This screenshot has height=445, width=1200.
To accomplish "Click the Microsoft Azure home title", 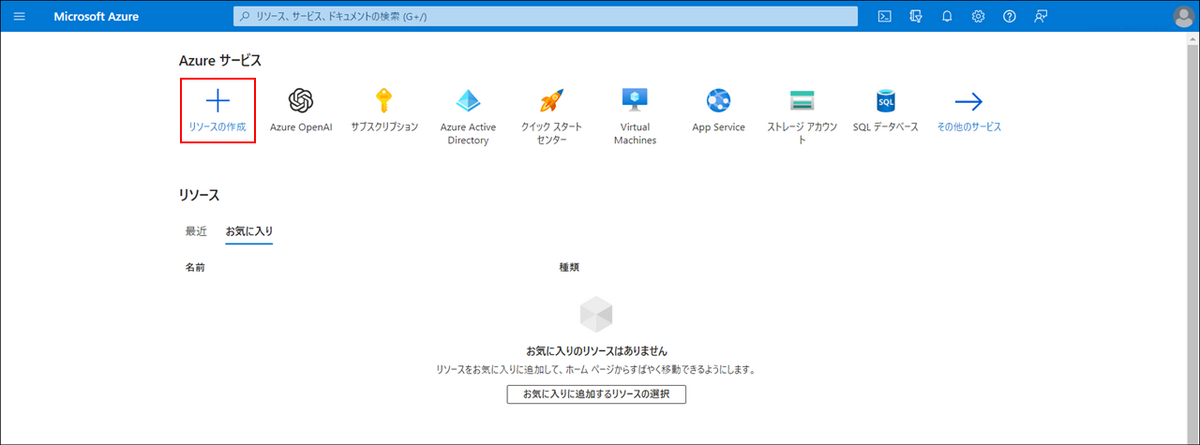I will click(x=97, y=16).
